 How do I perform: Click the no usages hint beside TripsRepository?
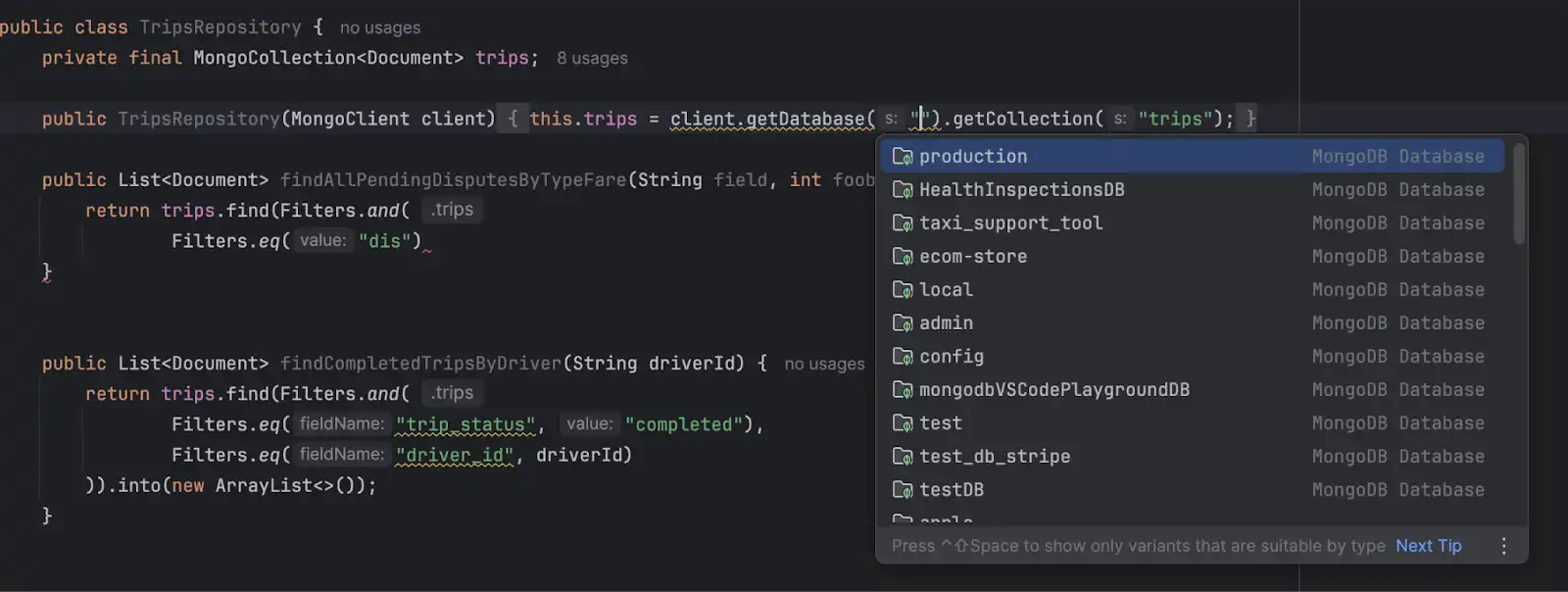click(379, 28)
